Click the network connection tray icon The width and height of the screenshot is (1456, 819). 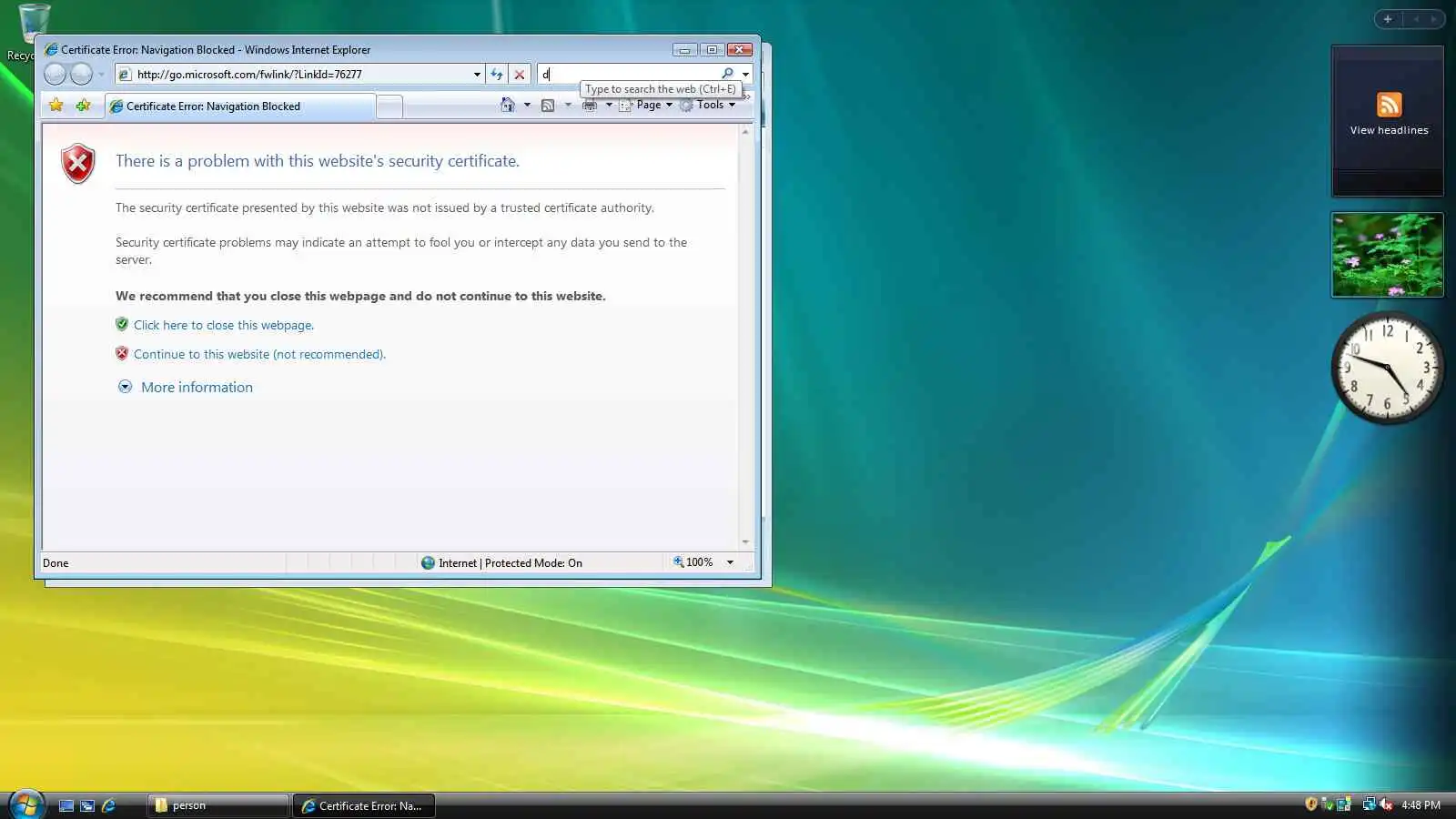coord(1369,804)
